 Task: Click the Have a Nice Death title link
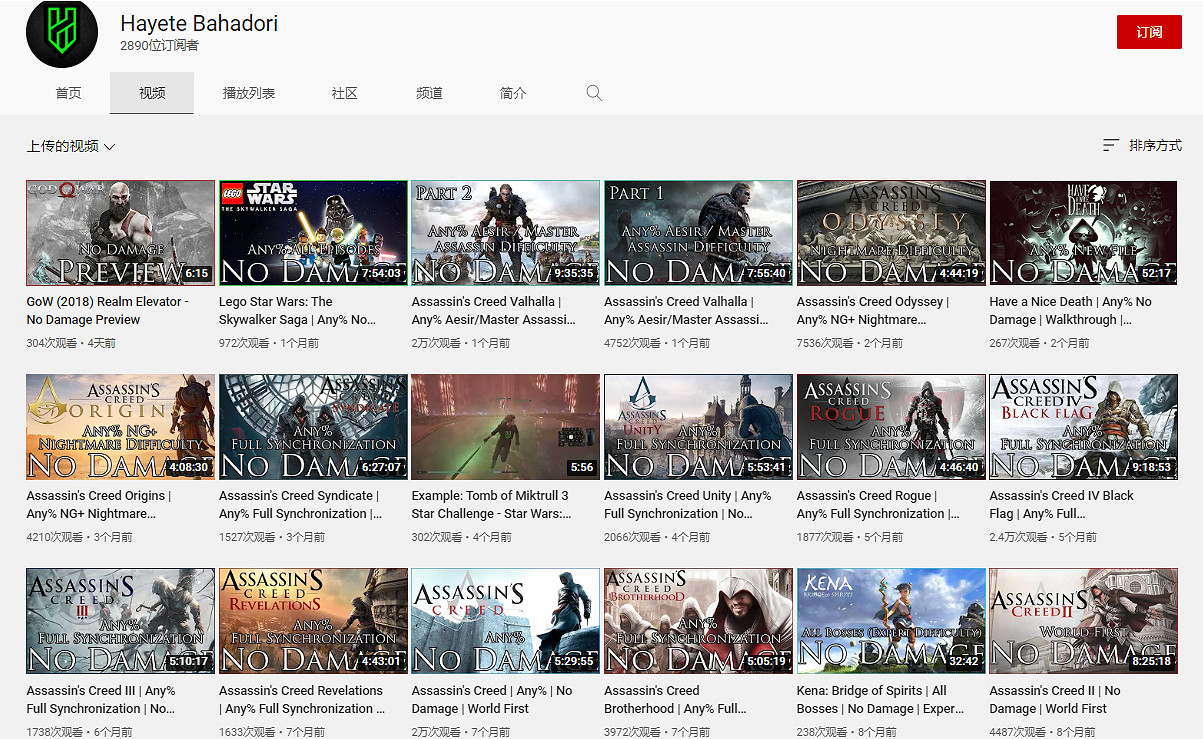1070,310
